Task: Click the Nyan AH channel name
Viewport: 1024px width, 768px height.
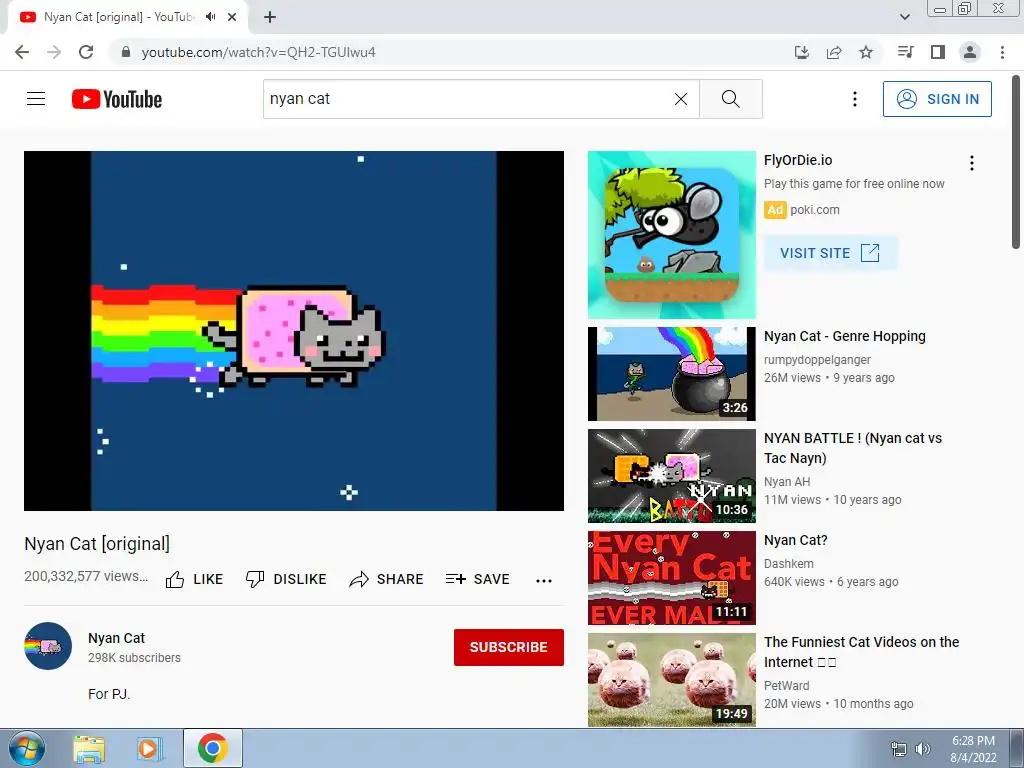Action: (x=787, y=482)
